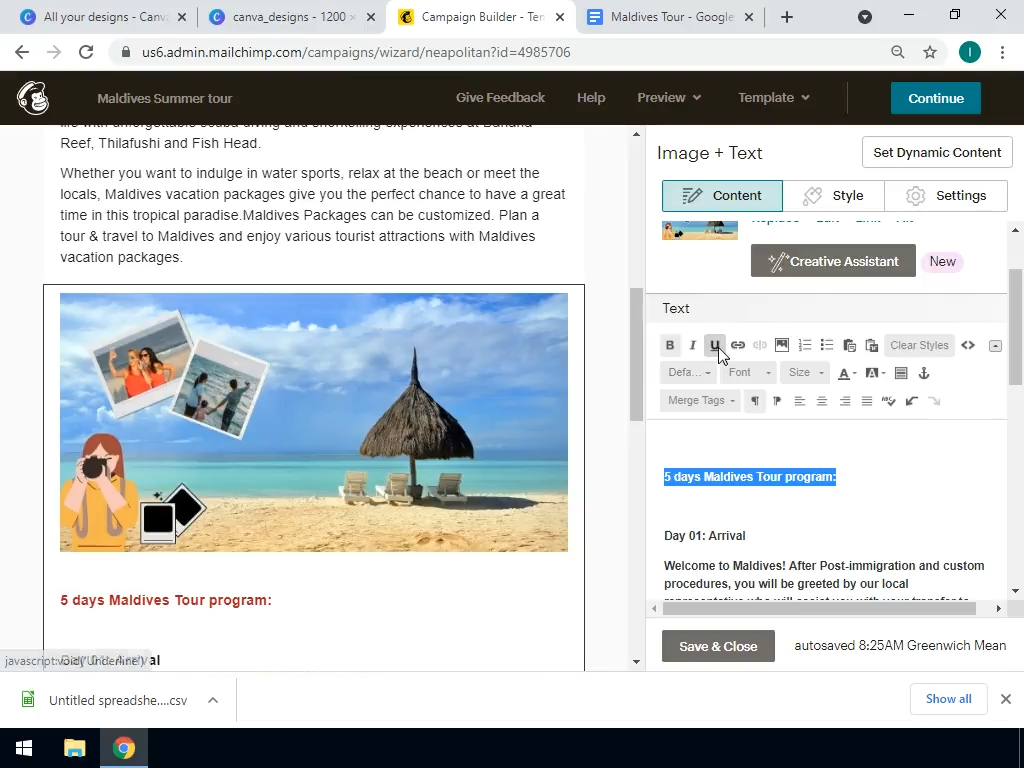Open the Preview dropdown menu
The image size is (1024, 768).
click(x=669, y=97)
